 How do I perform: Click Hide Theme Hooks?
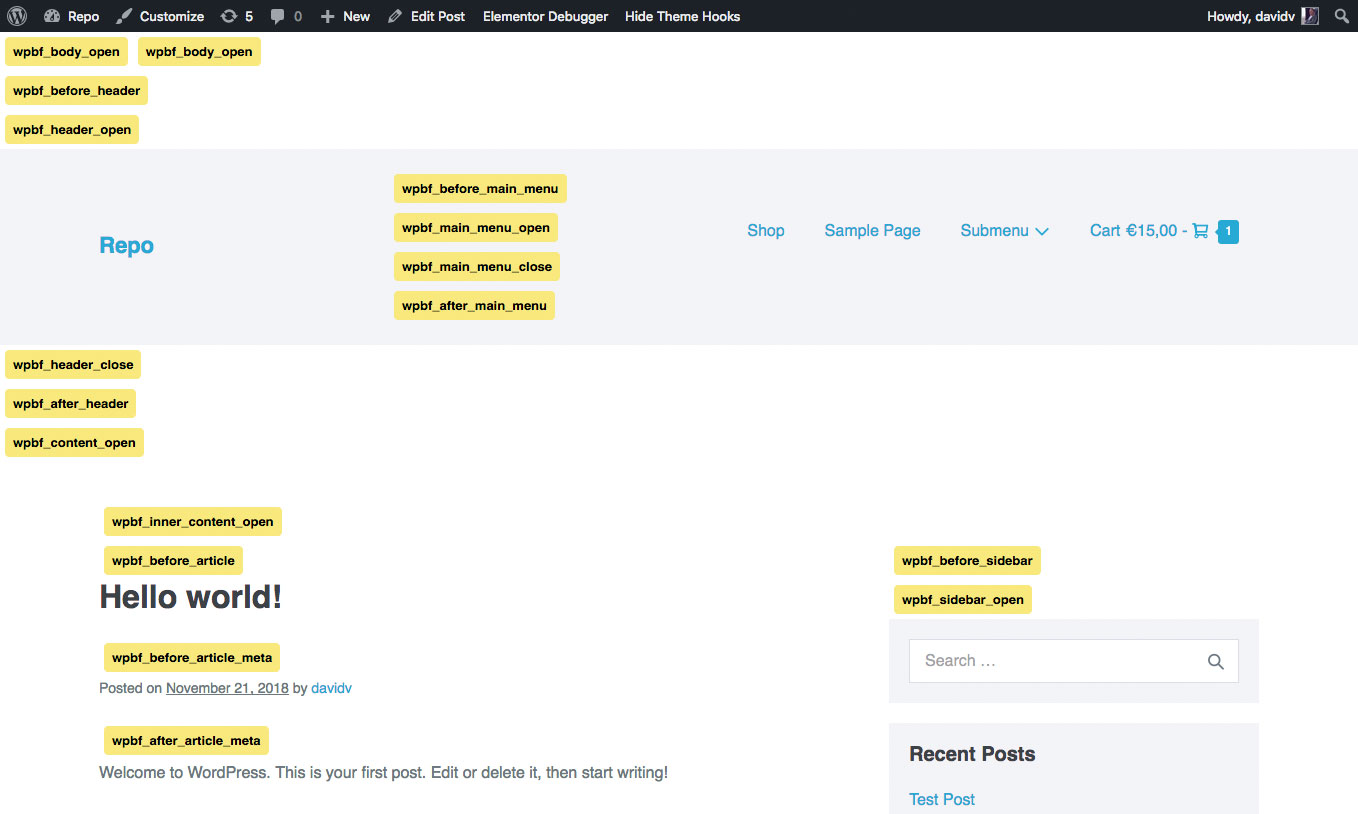[682, 16]
